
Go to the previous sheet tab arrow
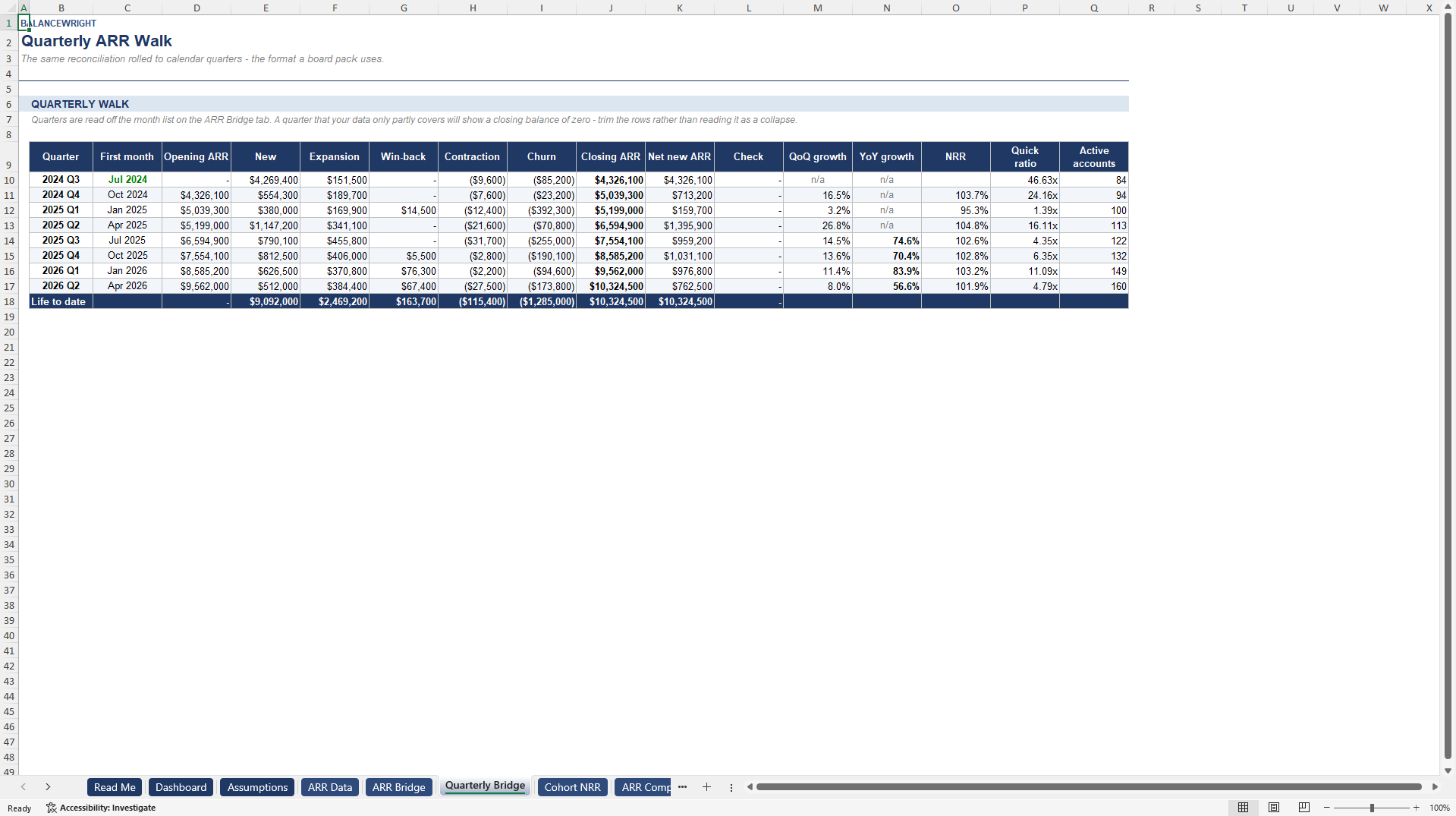click(24, 787)
